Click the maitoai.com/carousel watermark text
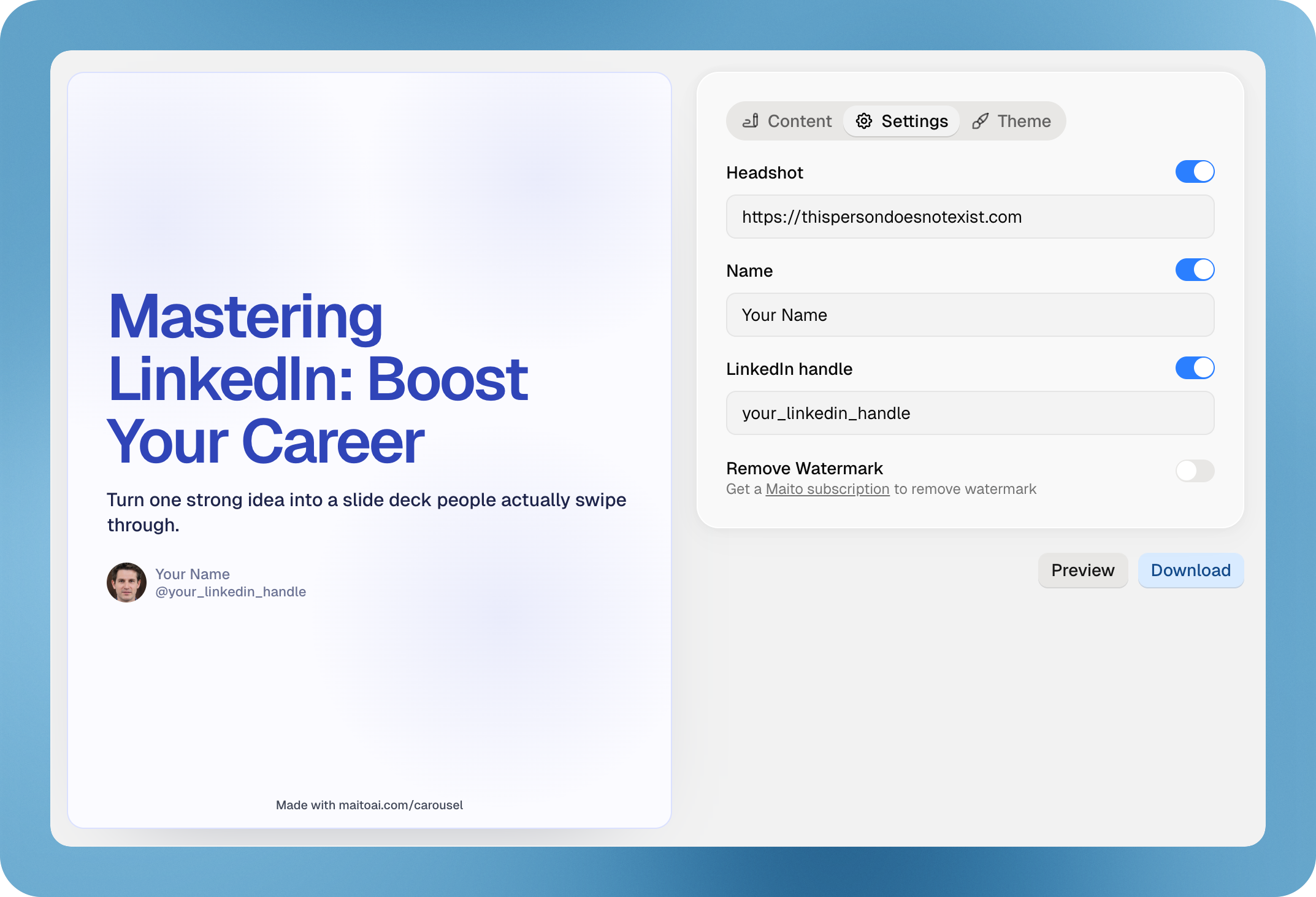 click(x=369, y=805)
